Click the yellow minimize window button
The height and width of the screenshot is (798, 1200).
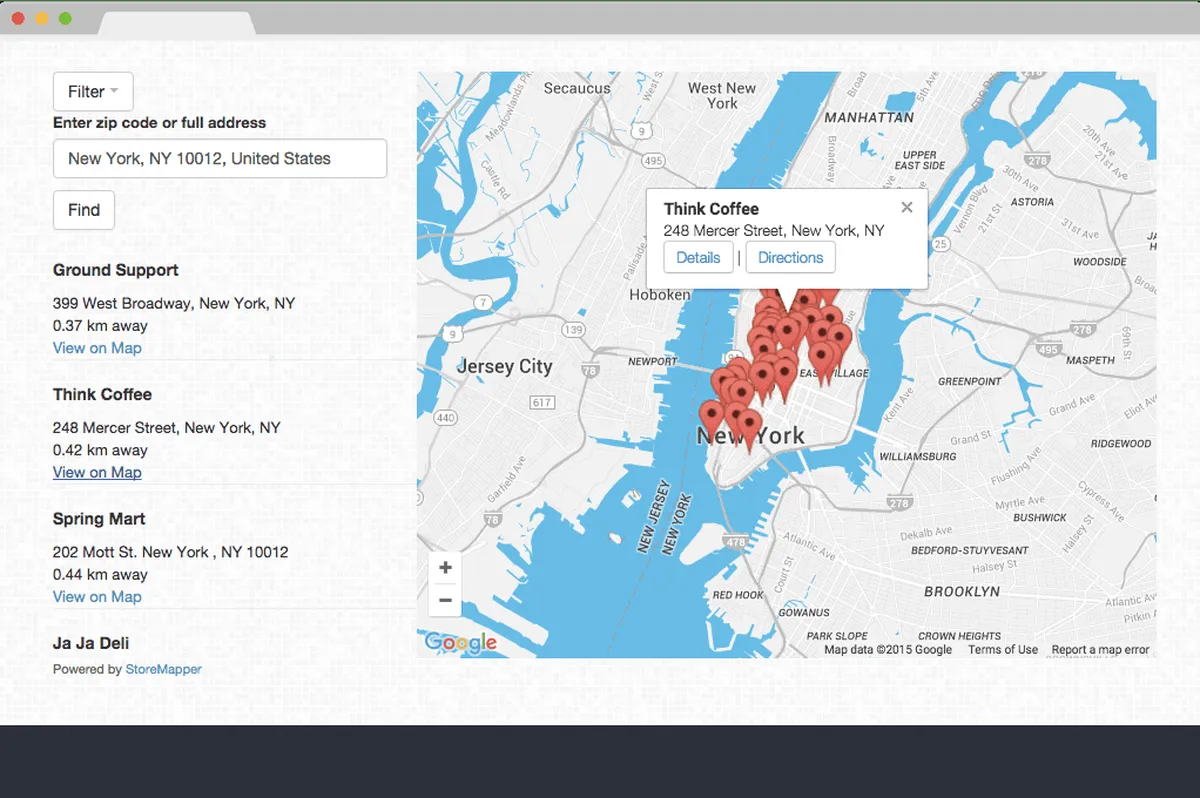pyautogui.click(x=41, y=19)
